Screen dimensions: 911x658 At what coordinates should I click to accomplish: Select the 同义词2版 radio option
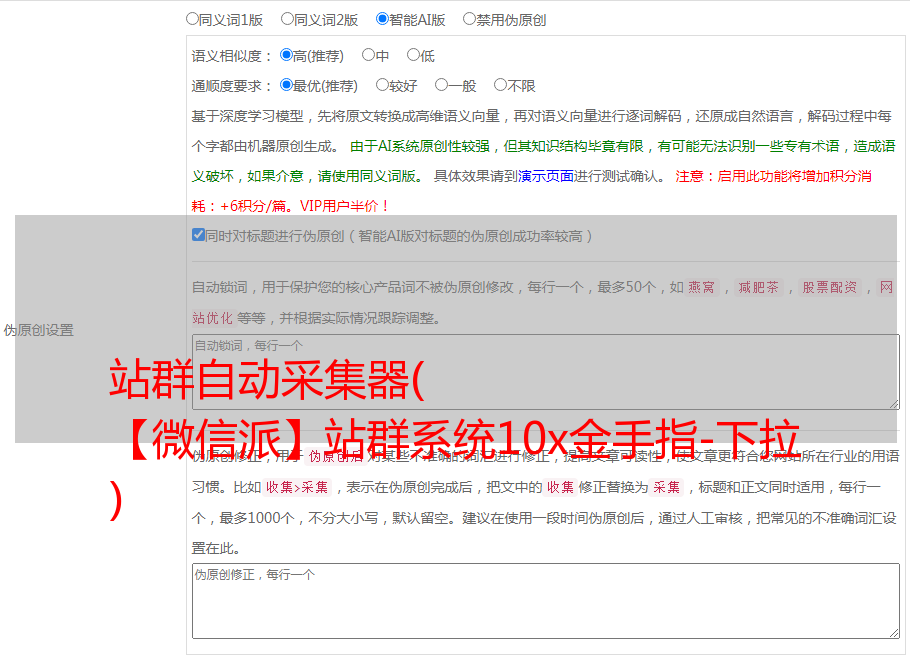point(287,19)
